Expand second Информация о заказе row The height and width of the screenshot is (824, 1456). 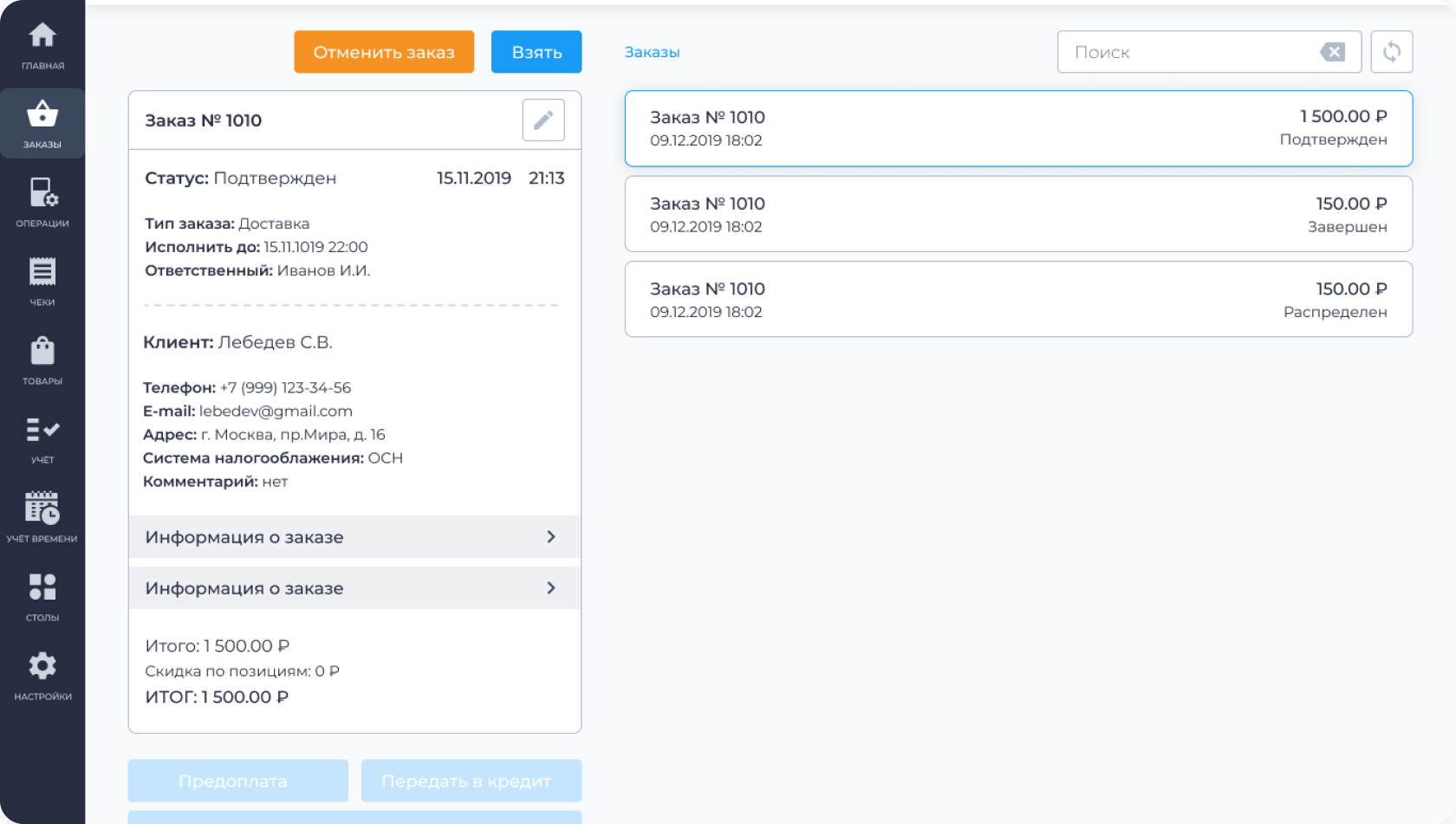(354, 588)
